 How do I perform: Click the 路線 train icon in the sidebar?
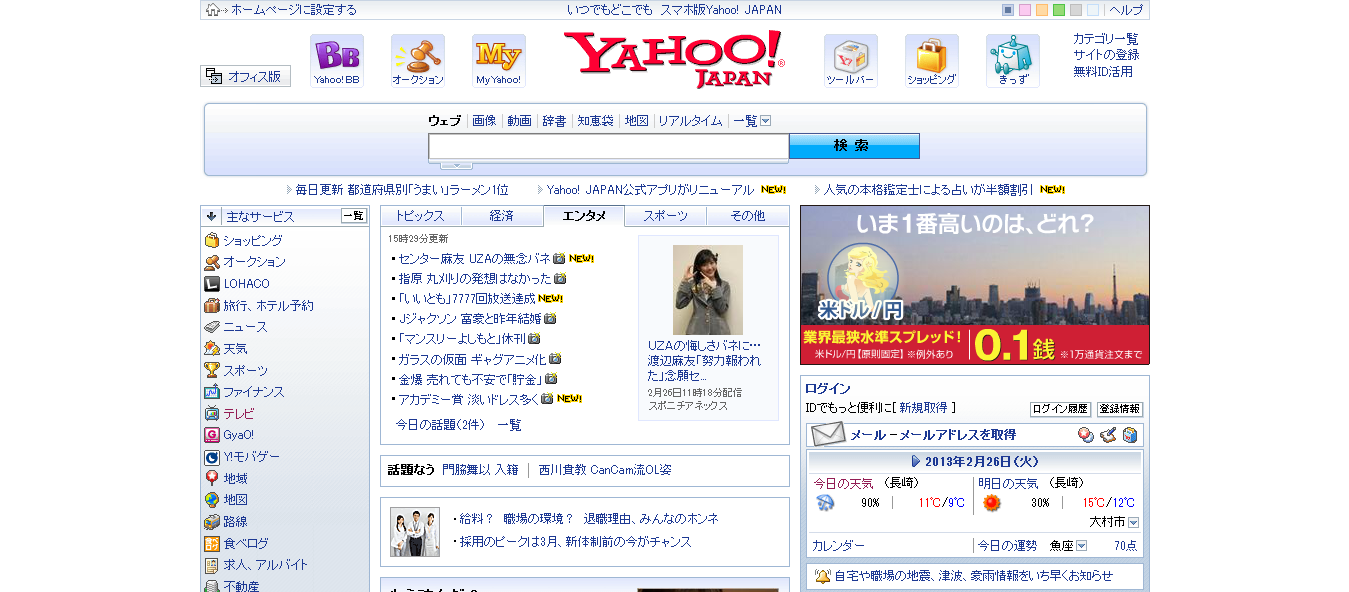coord(212,522)
